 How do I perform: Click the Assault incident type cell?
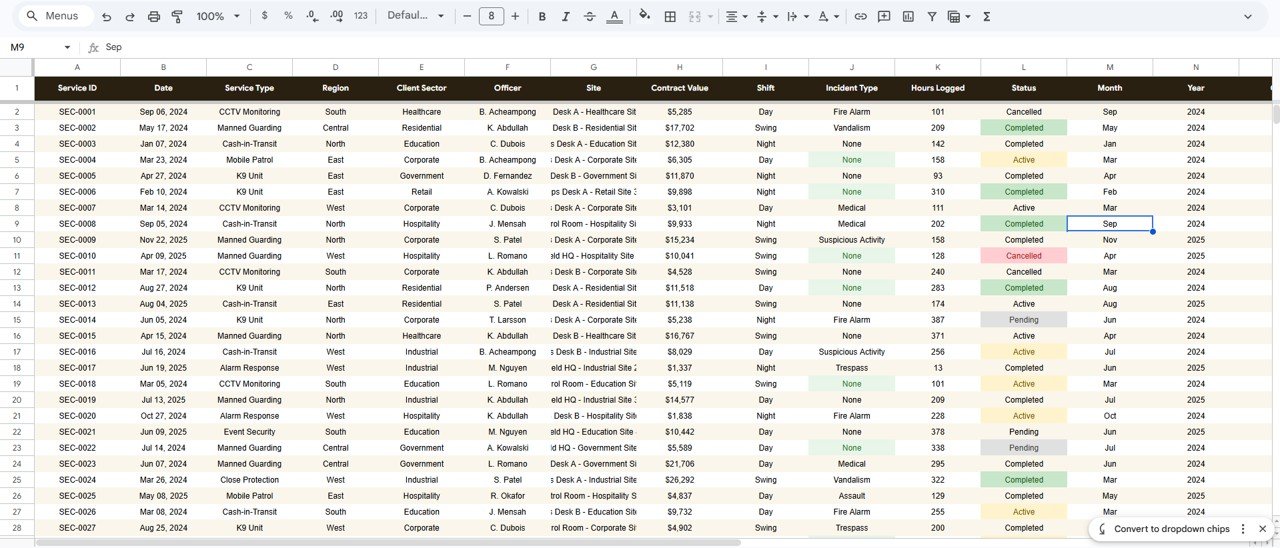point(851,496)
